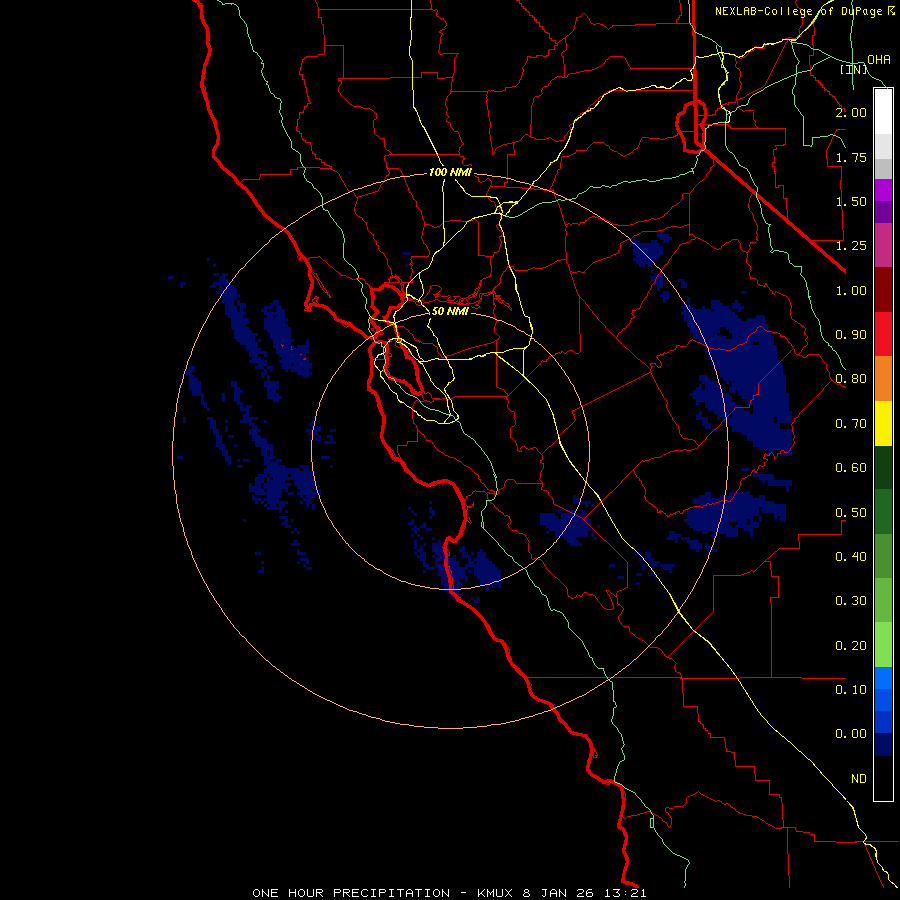The width and height of the screenshot is (900, 900).
Task: Select the 0.40 legend value
Action: coord(851,557)
